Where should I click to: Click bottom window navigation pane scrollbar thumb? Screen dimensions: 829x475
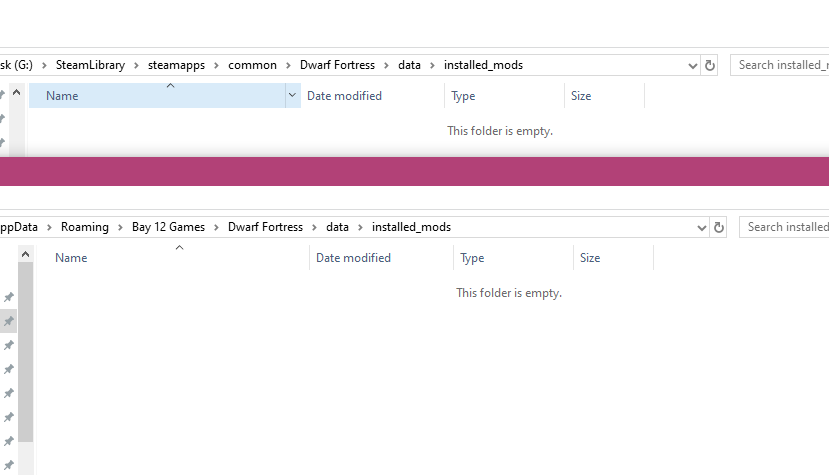coord(25,352)
